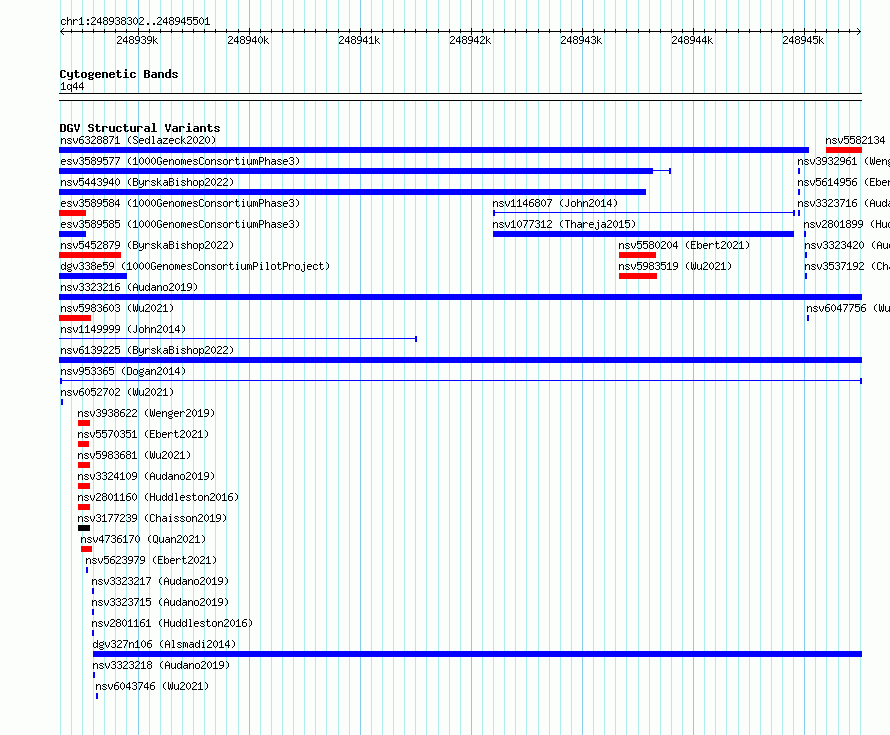Click nsv5580204 (Ebert2021) label
Viewport: 890px width, 735px height.
click(x=684, y=245)
